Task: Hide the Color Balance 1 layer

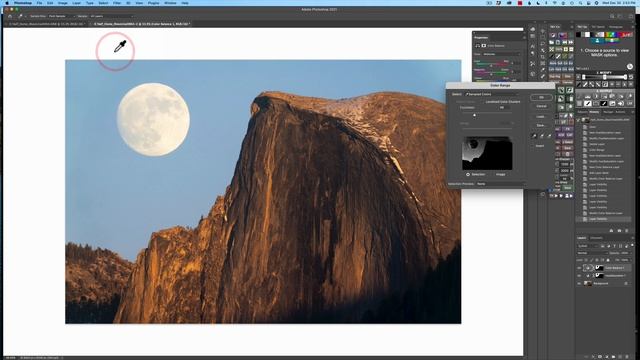Action: coord(579,268)
